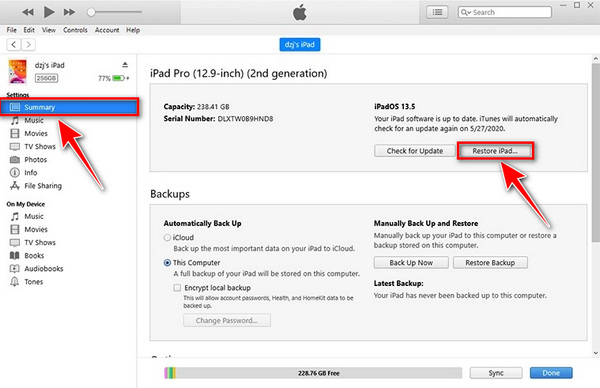Screen dimensions: 600x388
Task: Click the vertical scrollbar thumb
Action: 595,152
